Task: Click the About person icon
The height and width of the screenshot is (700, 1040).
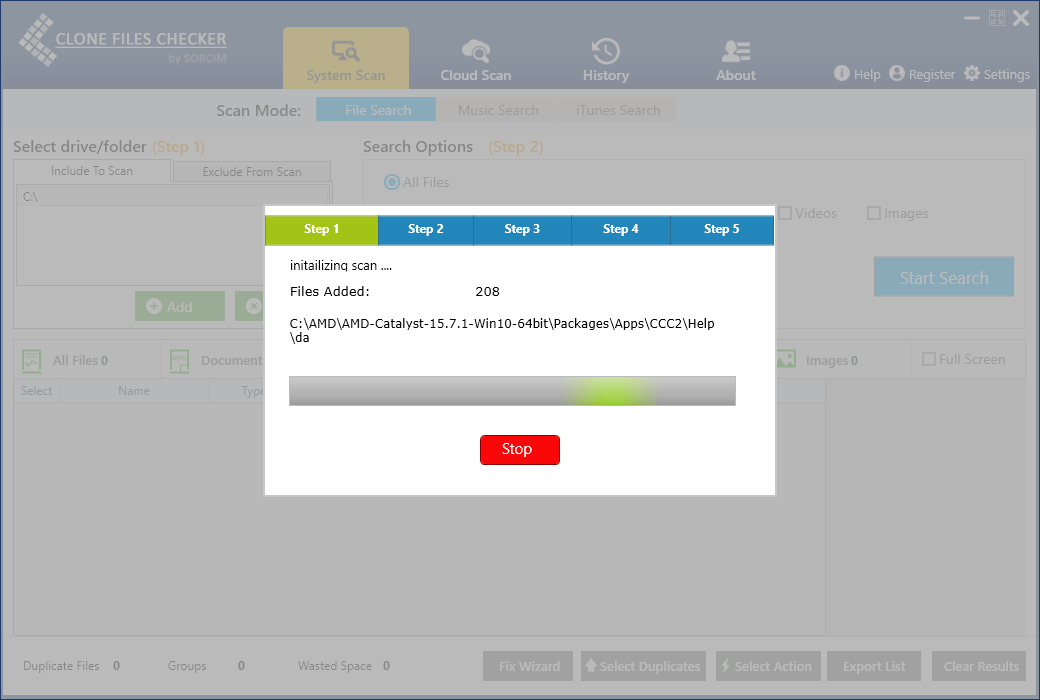Action: click(x=736, y=51)
